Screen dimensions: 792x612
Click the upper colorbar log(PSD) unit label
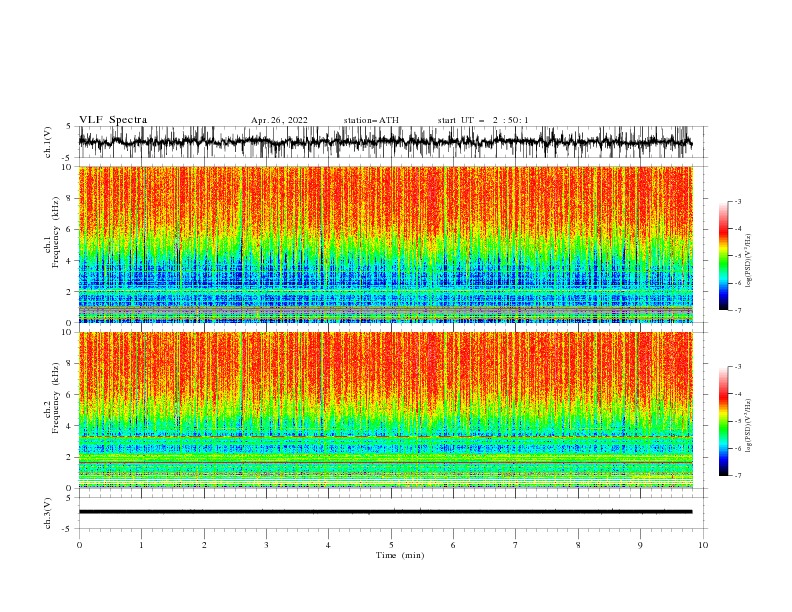pos(749,261)
